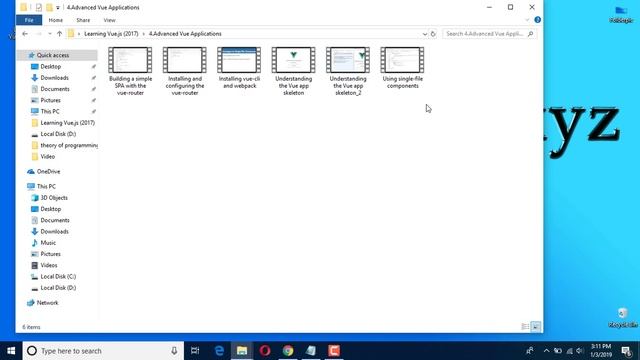Screen dimensions: 640x360
Task: Go up one folder level
Action: click(x=60, y=34)
